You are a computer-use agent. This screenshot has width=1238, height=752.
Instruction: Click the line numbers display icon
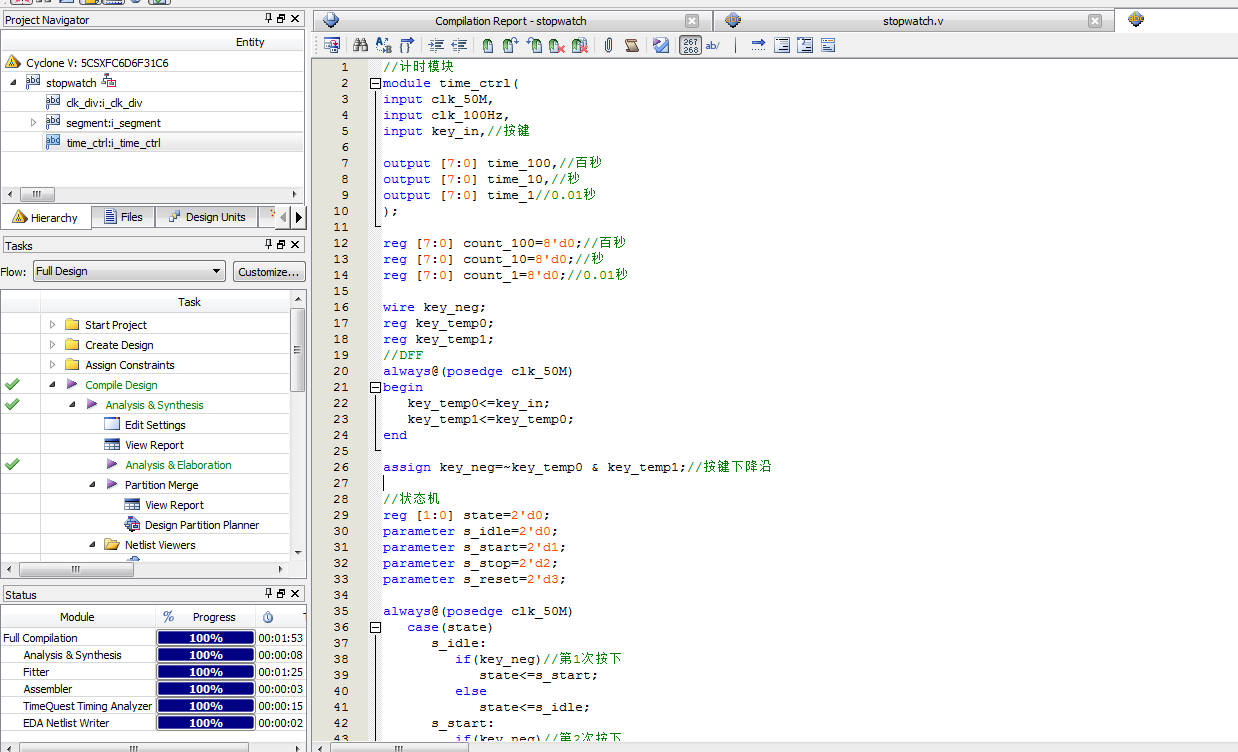coord(690,45)
